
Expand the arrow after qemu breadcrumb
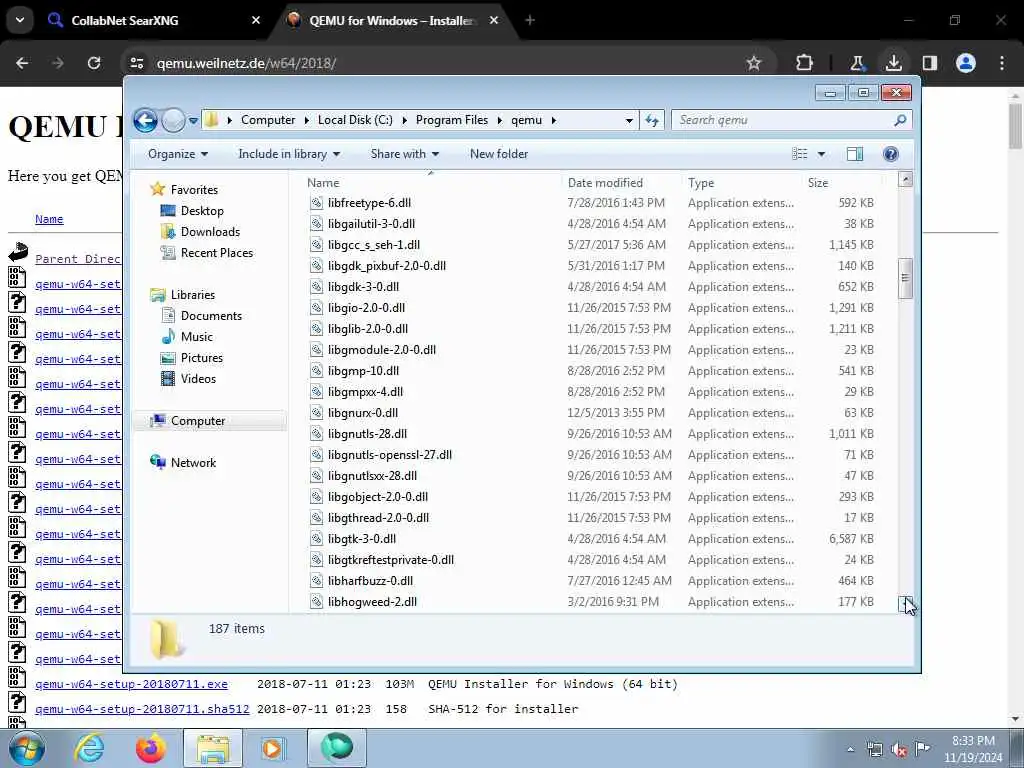pyautogui.click(x=554, y=120)
